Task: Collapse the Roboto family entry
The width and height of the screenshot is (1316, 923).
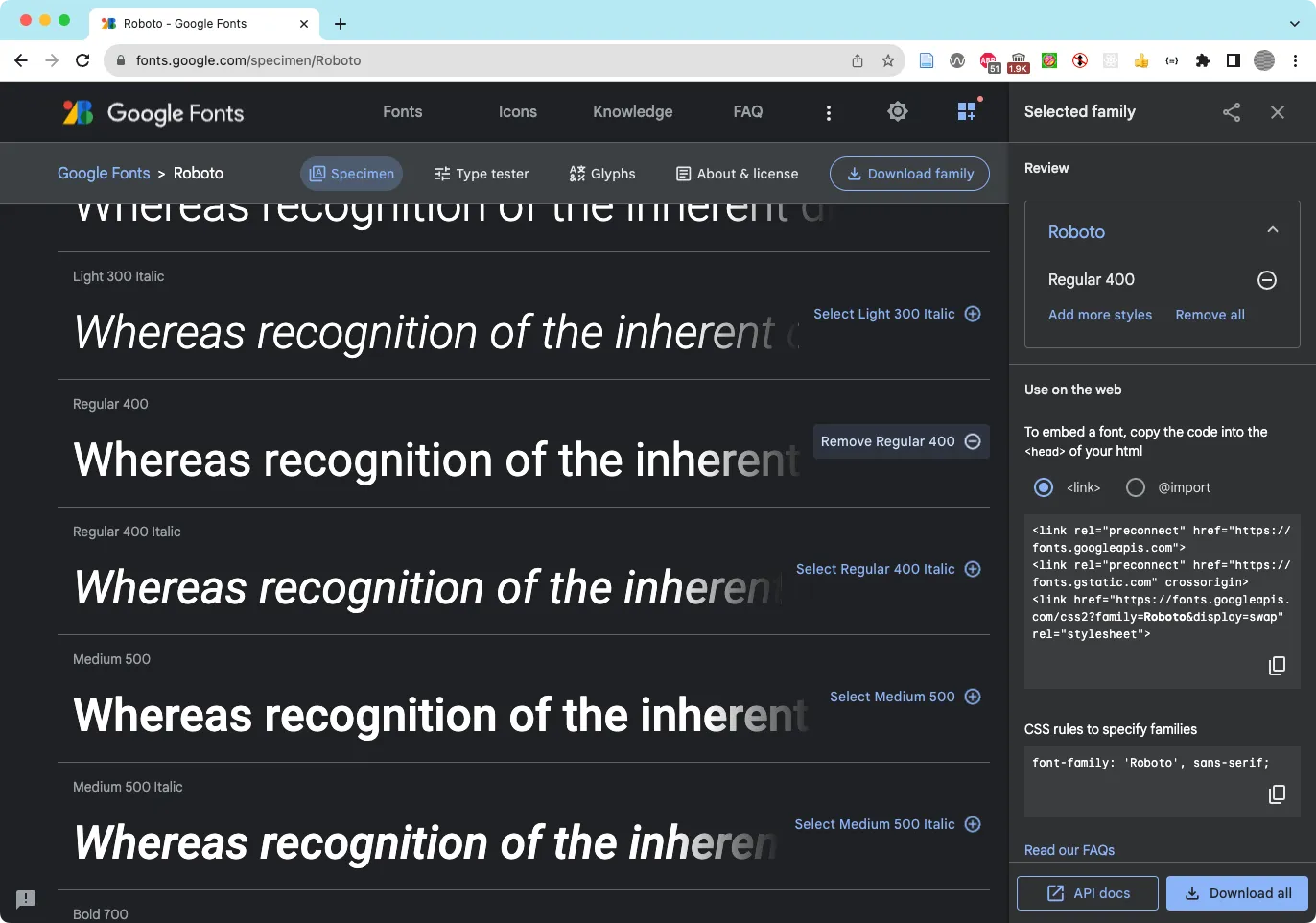Action: [1273, 230]
